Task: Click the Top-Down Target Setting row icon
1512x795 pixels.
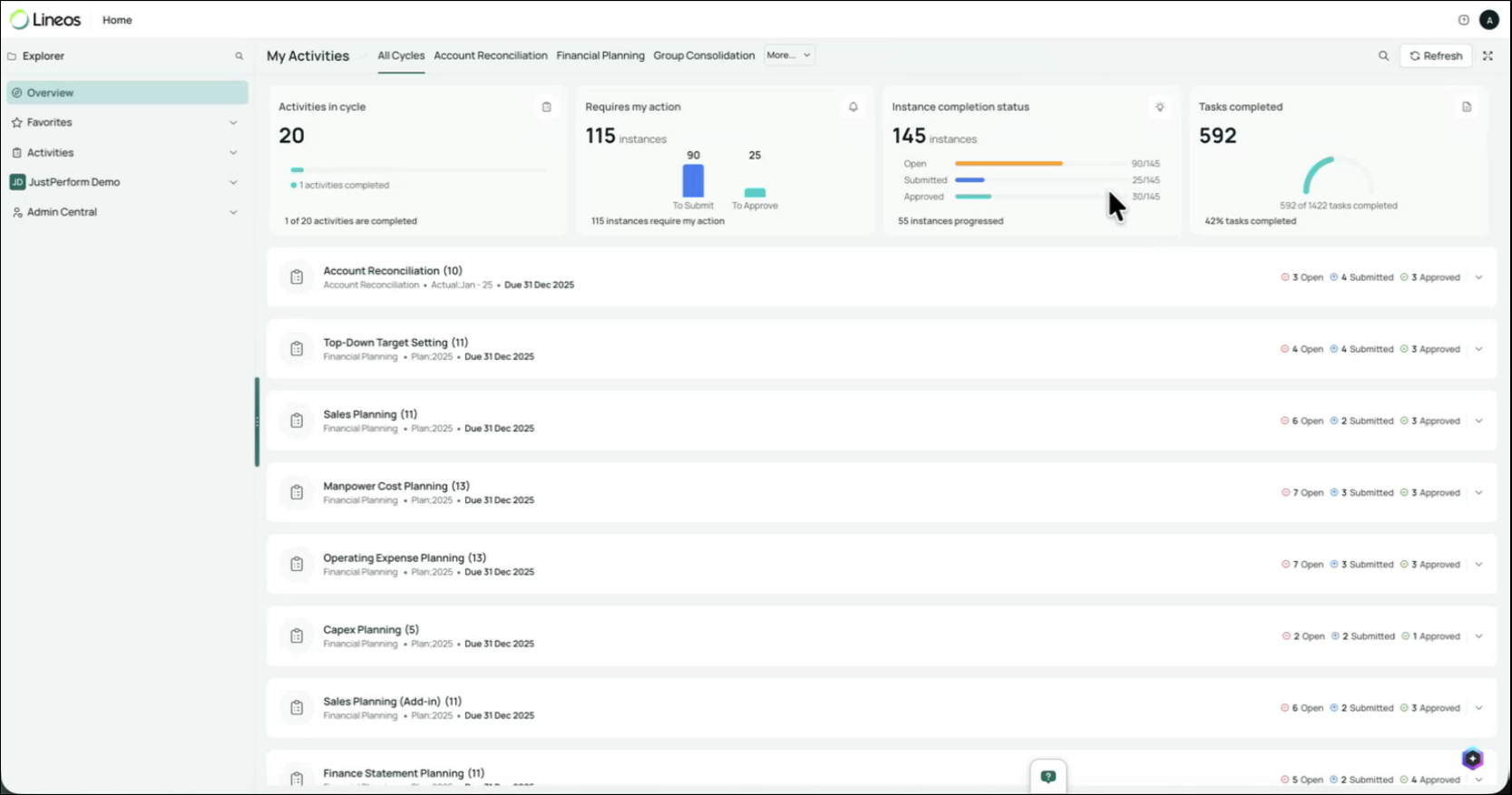Action: coord(297,349)
